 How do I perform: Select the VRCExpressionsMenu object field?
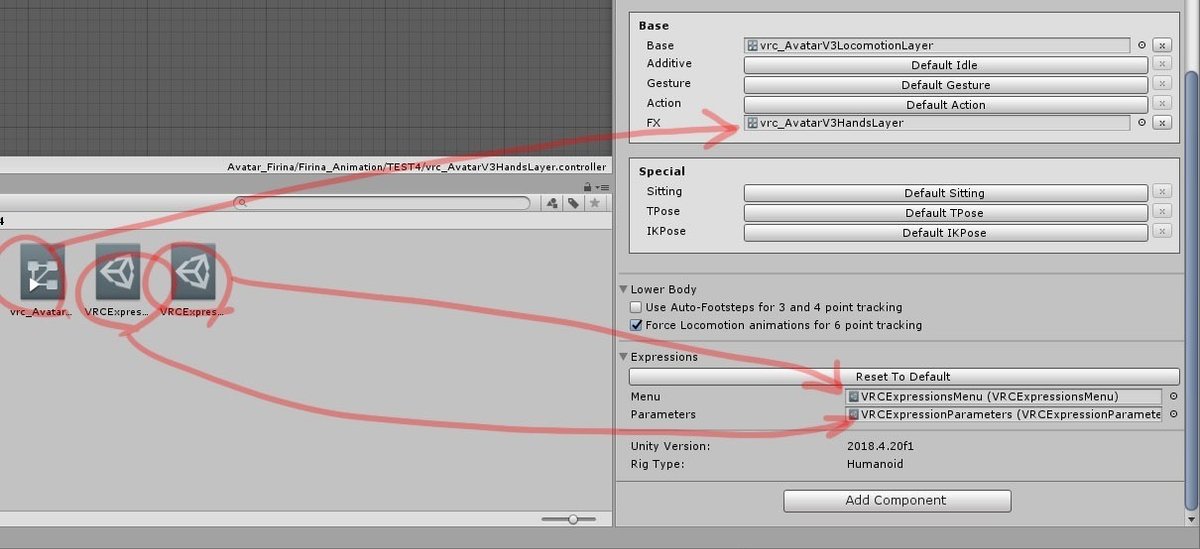tap(1003, 396)
